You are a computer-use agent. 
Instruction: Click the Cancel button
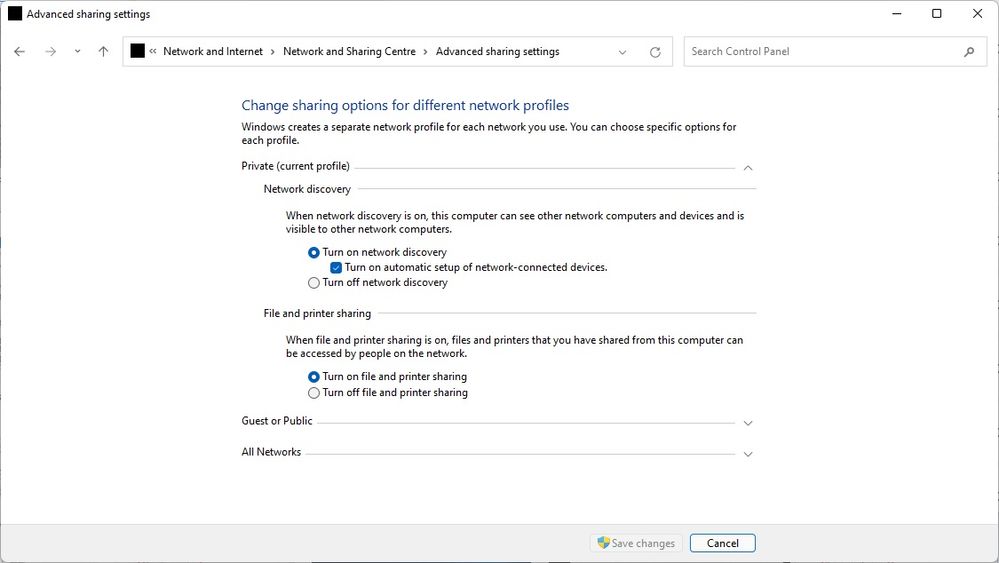pyautogui.click(x=722, y=543)
